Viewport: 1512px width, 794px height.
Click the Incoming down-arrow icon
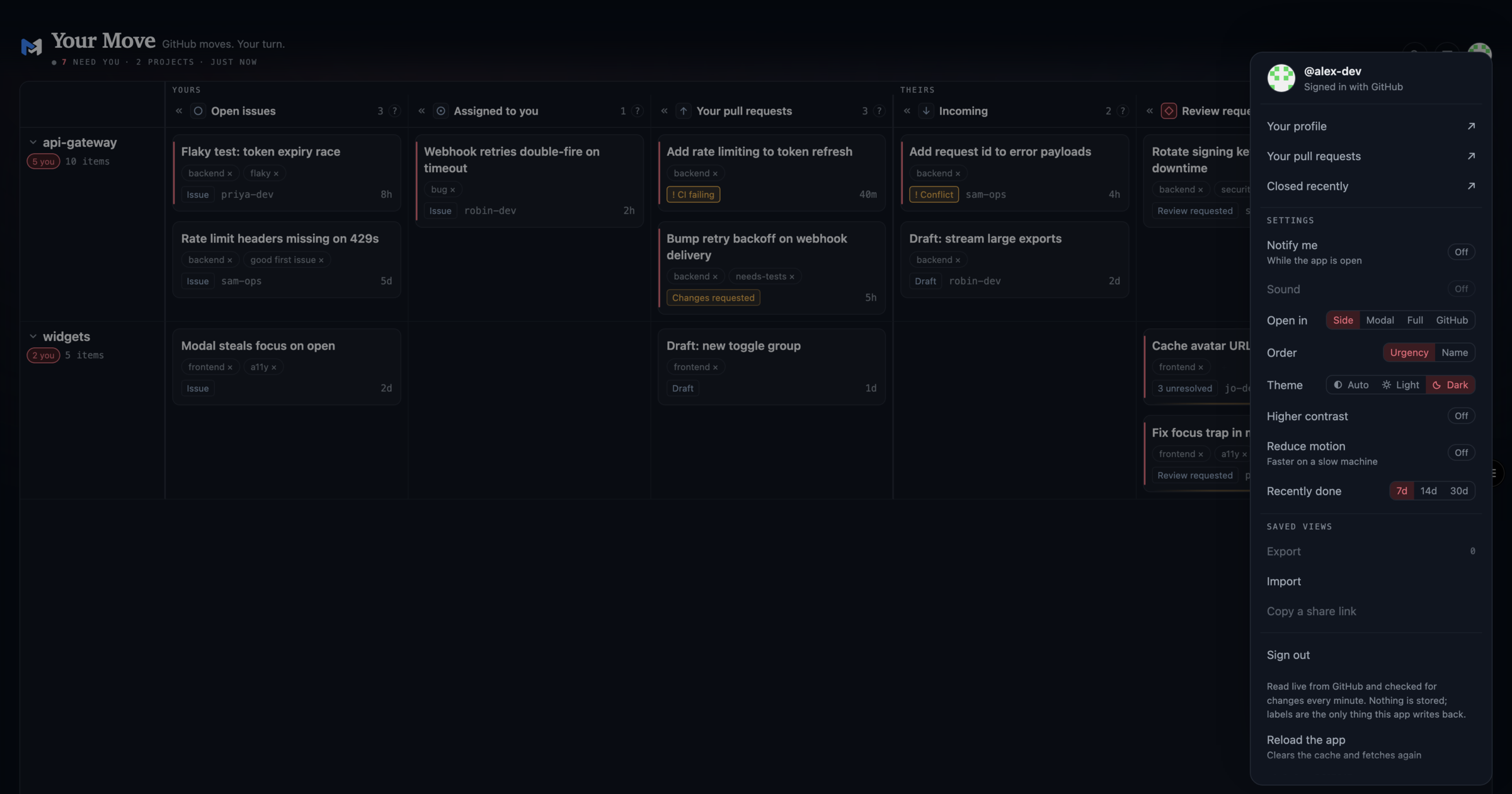tap(926, 111)
